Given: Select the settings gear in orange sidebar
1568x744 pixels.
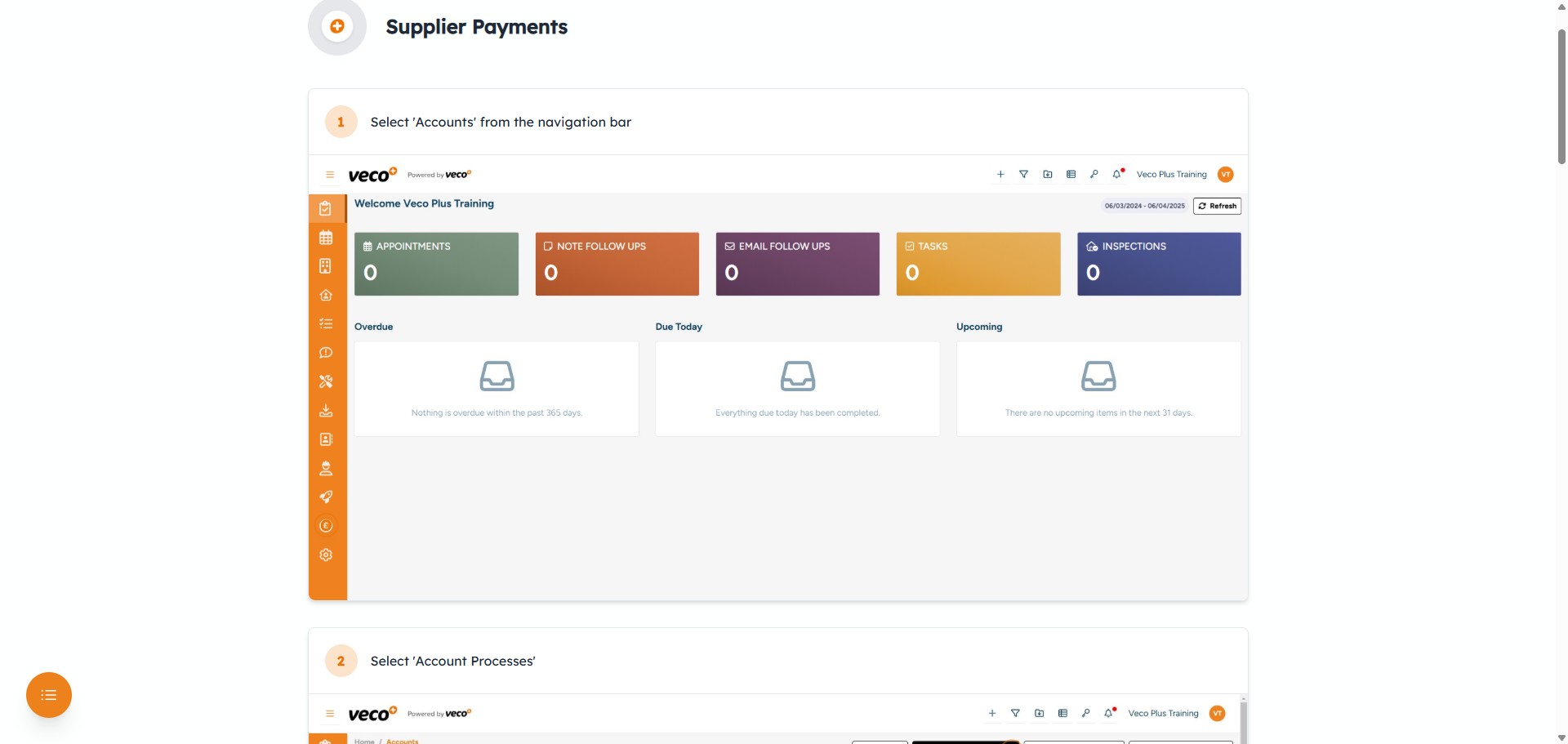Looking at the screenshot, I should coord(326,555).
